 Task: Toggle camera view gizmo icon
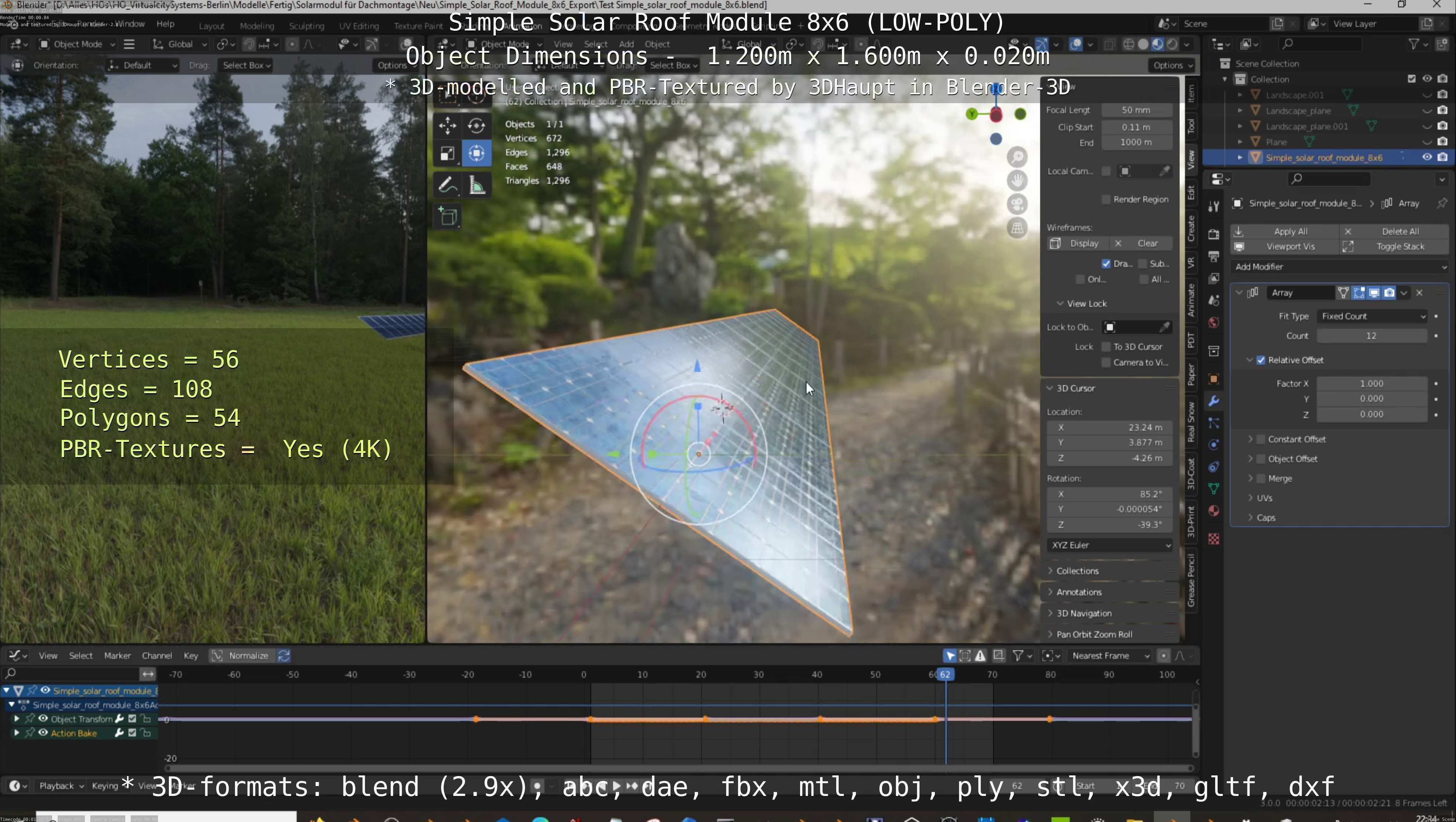[1017, 204]
